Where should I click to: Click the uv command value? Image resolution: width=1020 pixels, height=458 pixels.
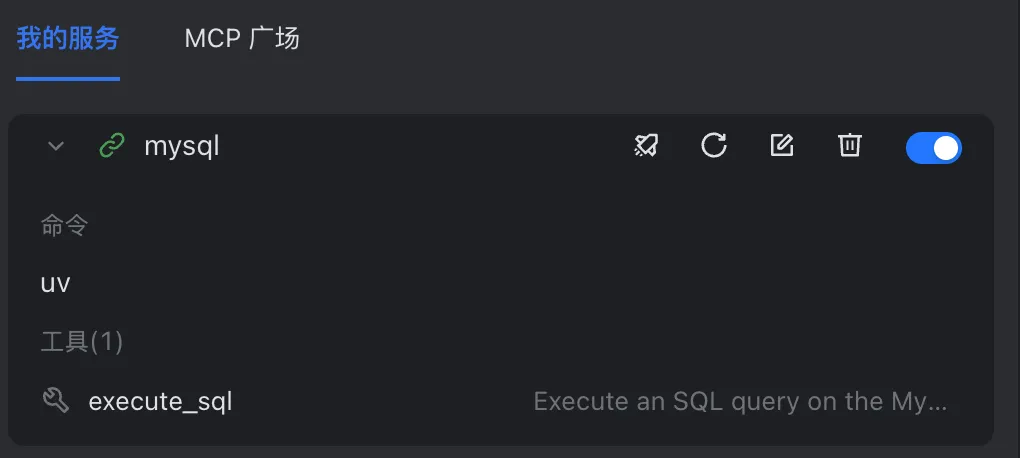click(55, 284)
